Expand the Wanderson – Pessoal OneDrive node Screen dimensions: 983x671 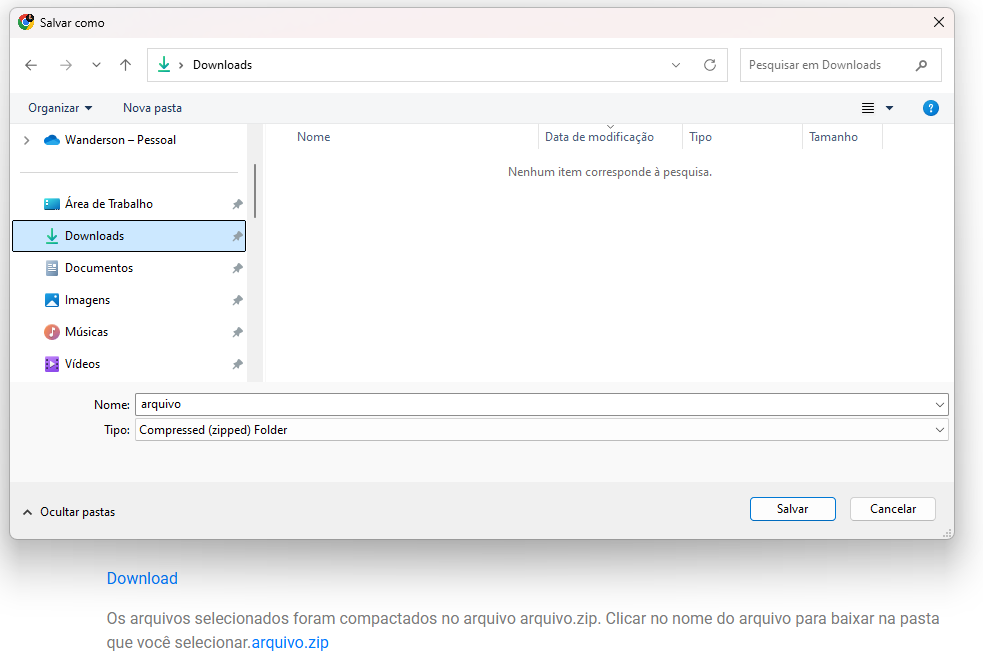pyautogui.click(x=26, y=141)
